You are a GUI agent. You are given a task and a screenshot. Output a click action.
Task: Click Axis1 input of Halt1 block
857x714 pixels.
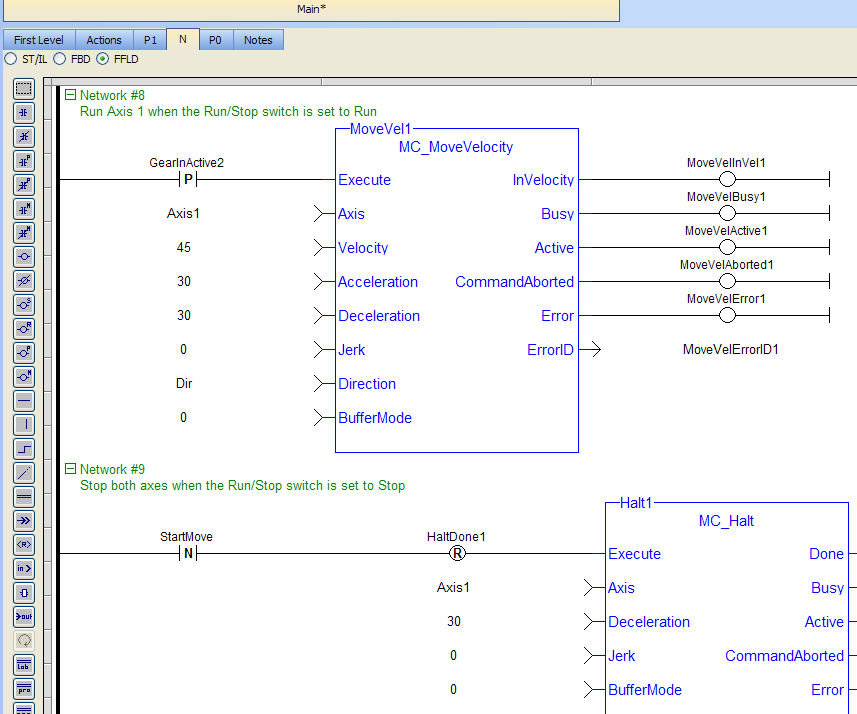click(x=453, y=587)
